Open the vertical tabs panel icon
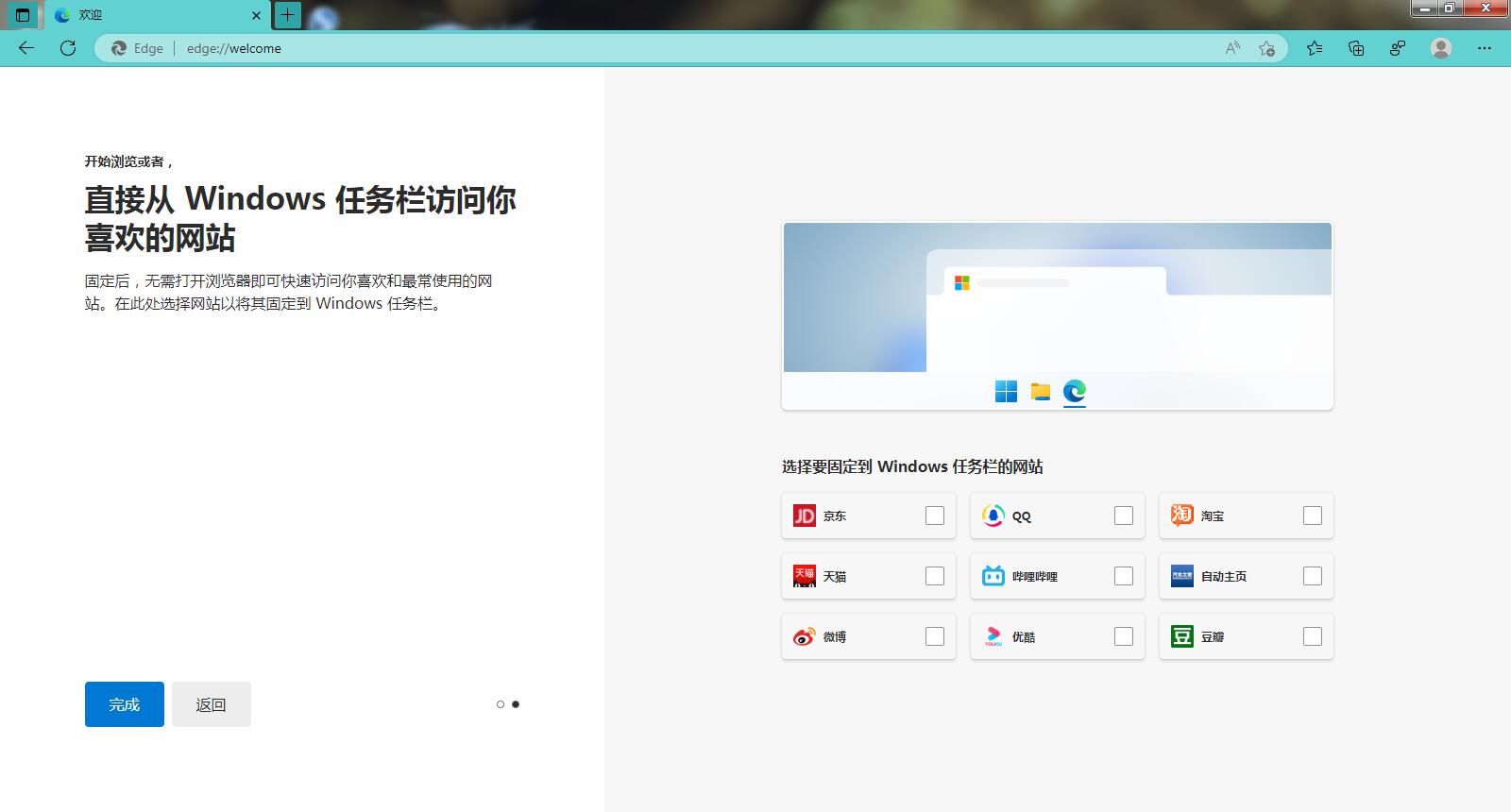 click(23, 15)
